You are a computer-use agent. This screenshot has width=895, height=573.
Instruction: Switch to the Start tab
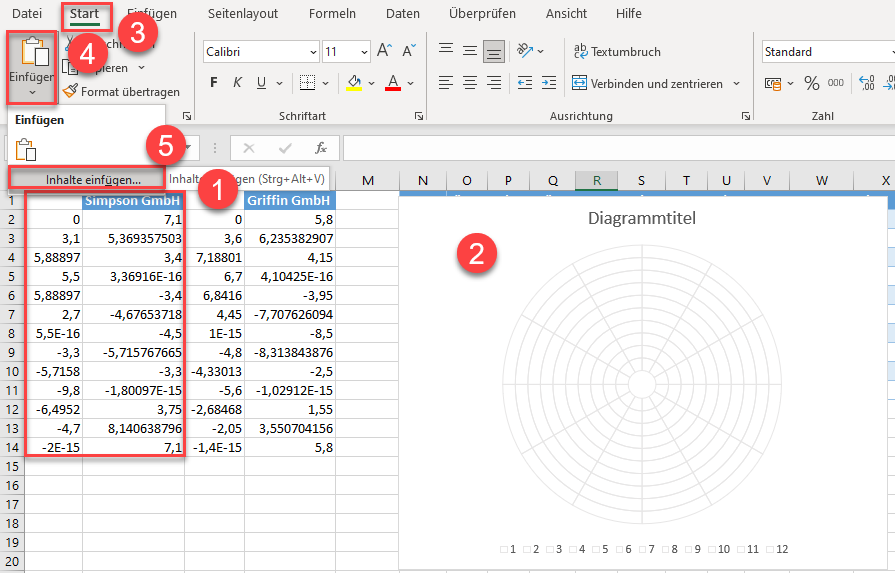[x=84, y=14]
